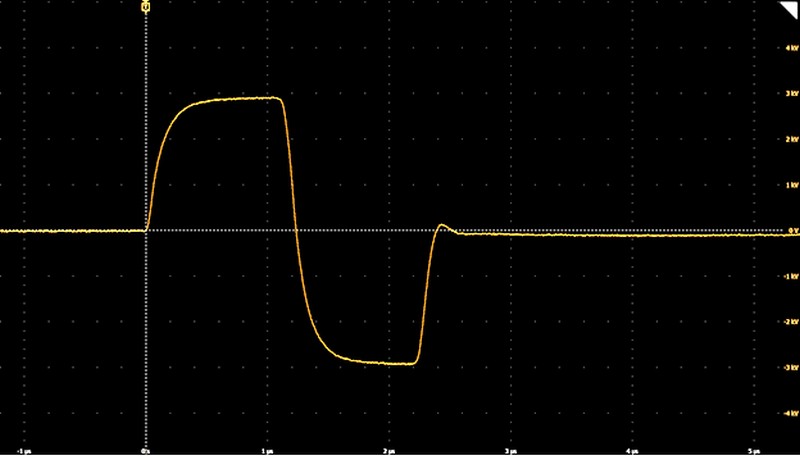Click the 0 s time axis label
800x456 pixels.
point(145,451)
